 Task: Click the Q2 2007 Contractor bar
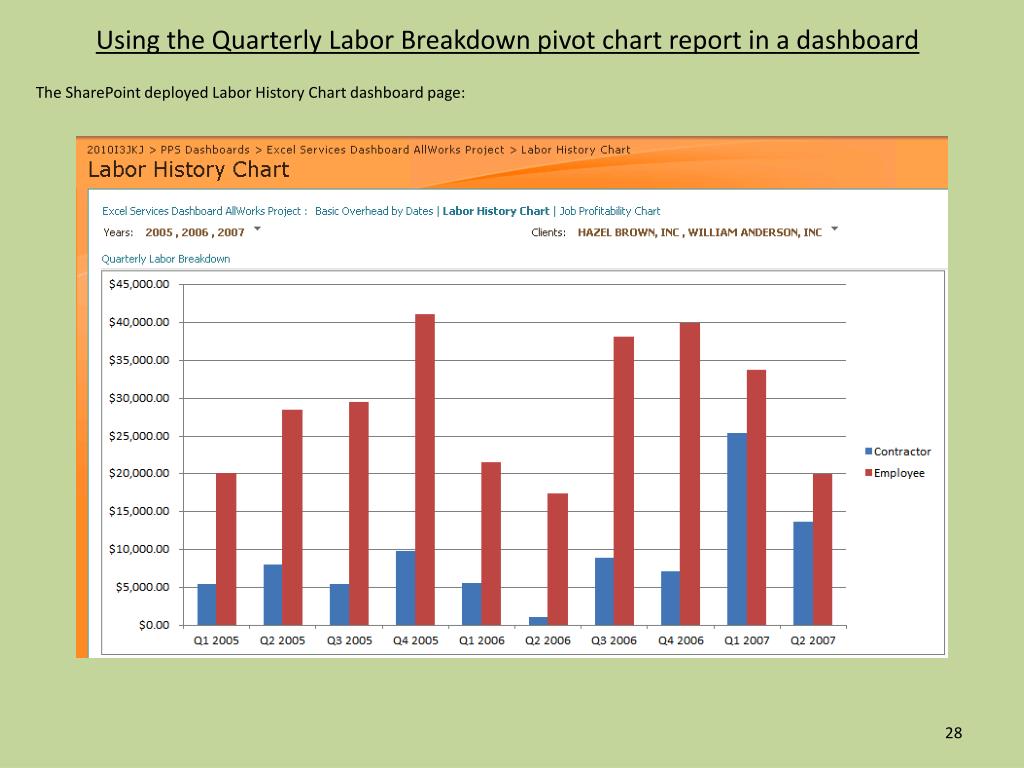pos(803,573)
